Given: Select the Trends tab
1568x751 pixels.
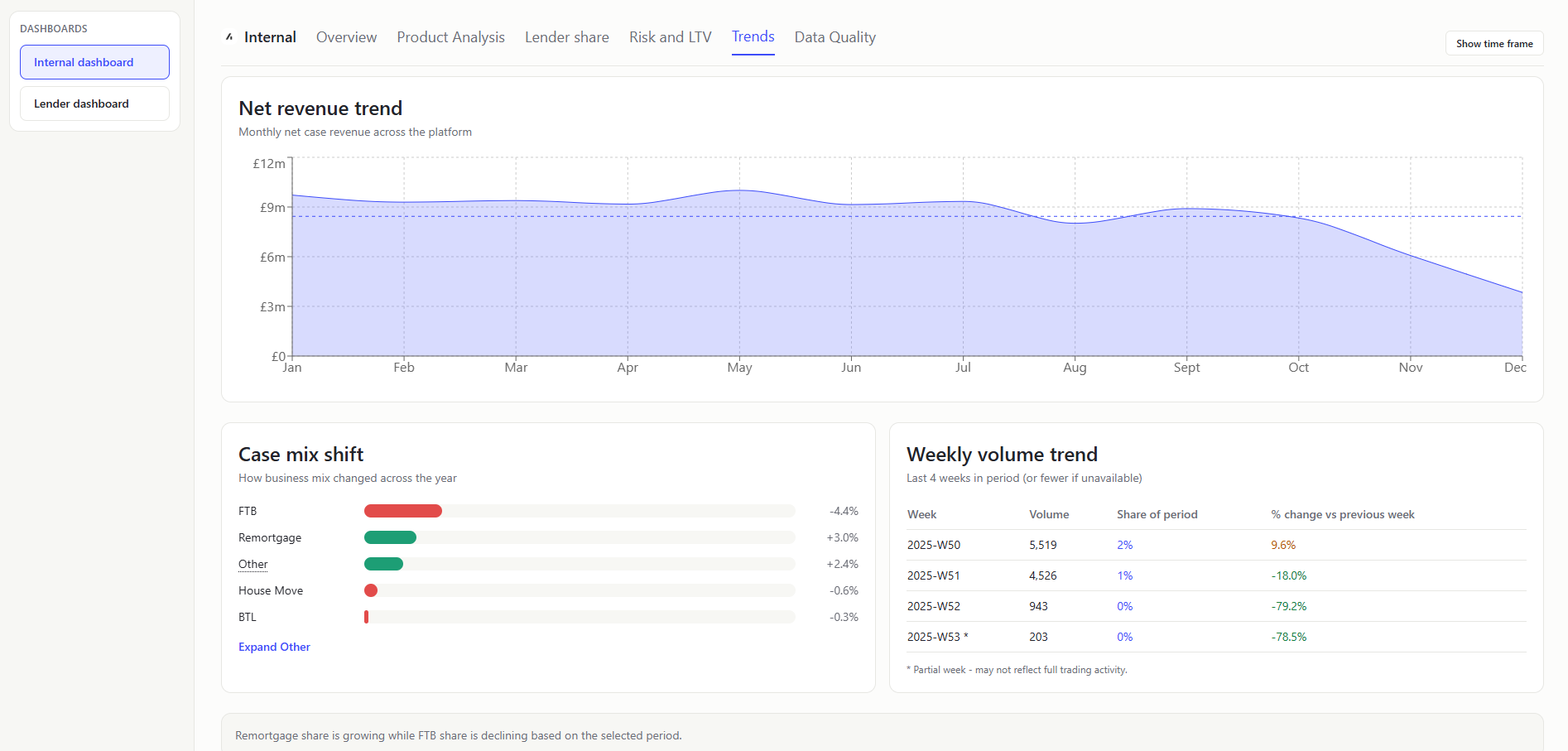Looking at the screenshot, I should [x=753, y=36].
